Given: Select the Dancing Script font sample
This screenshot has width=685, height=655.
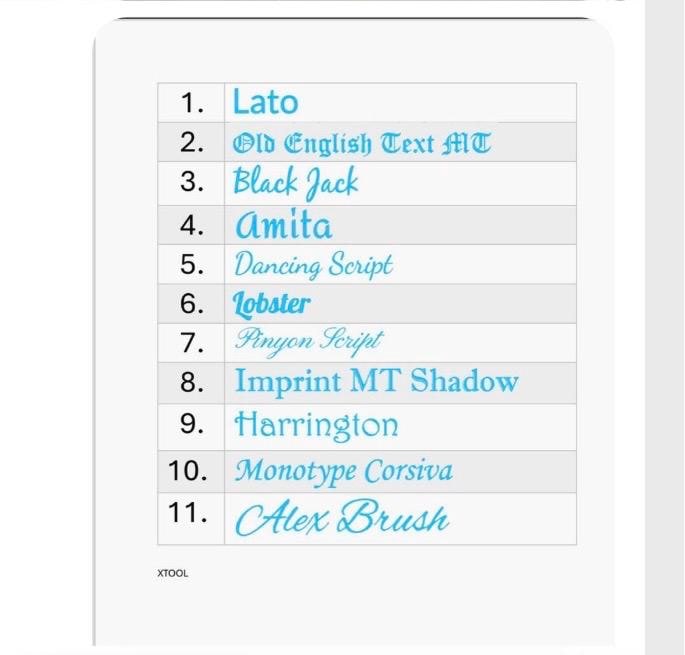Looking at the screenshot, I should click(x=313, y=265).
